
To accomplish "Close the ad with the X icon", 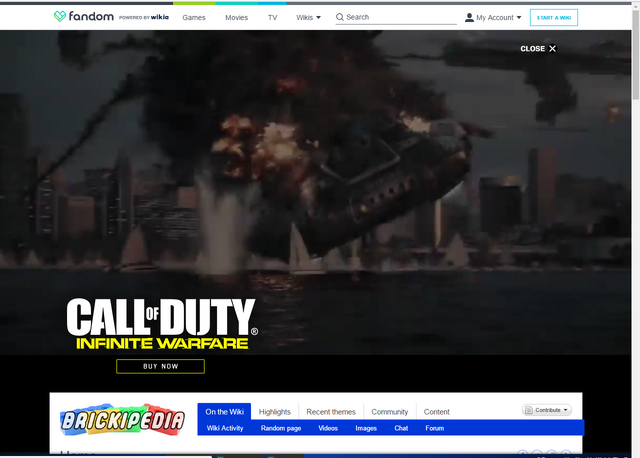I will click(553, 49).
